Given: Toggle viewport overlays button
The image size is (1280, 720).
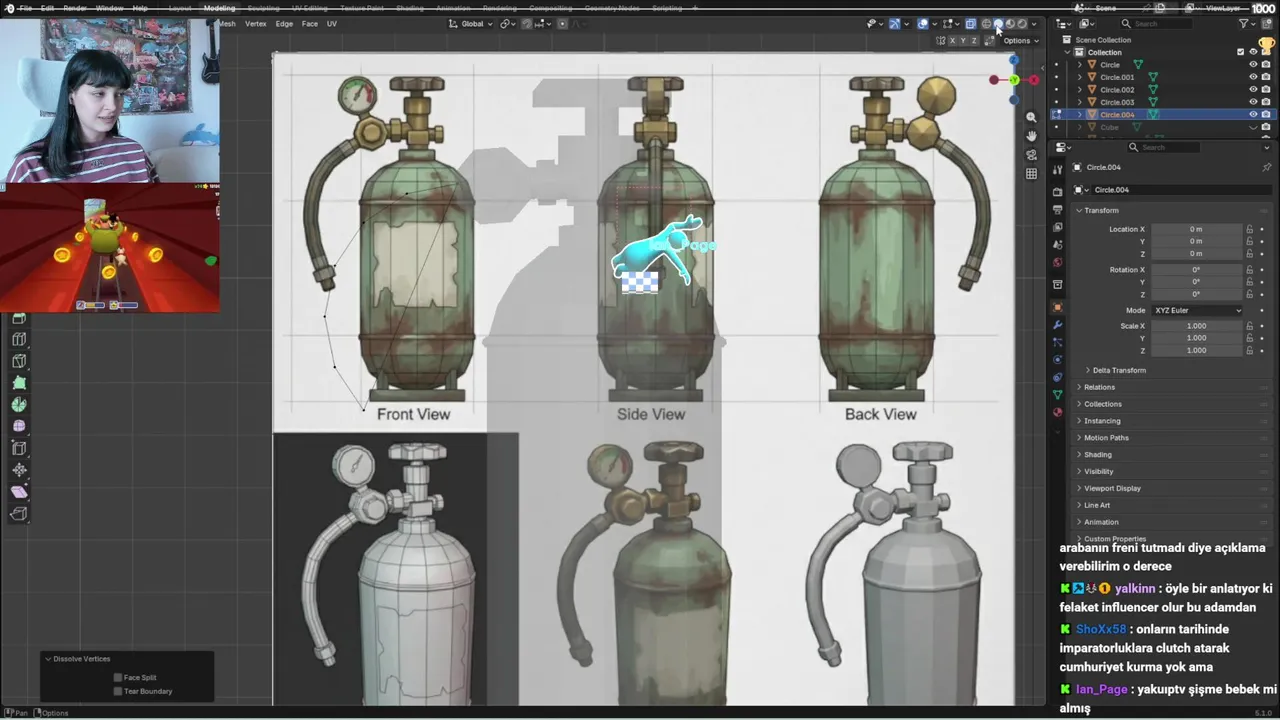Looking at the screenshot, I should pos(923,23).
